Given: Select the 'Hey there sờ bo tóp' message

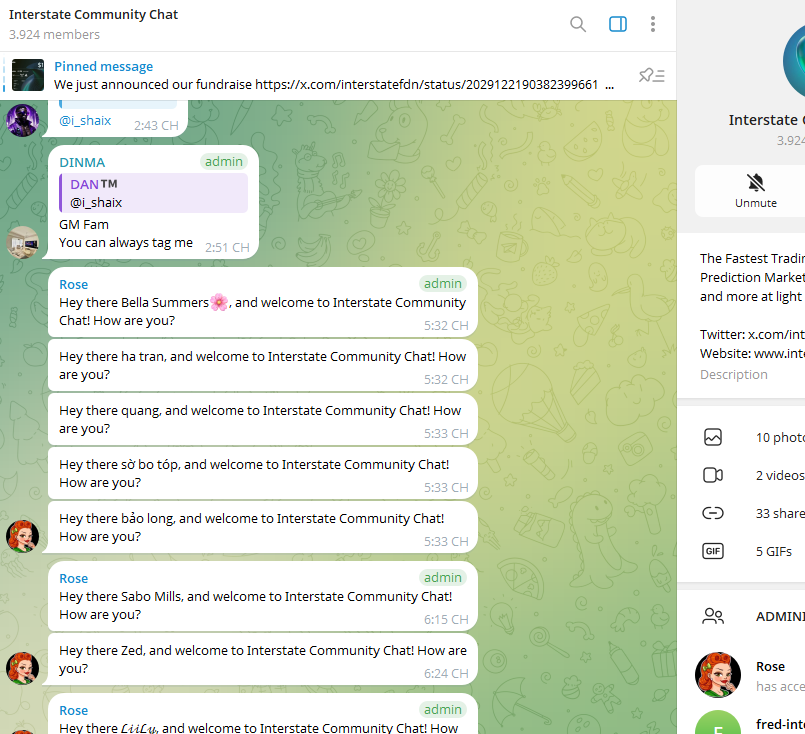Looking at the screenshot, I should [x=262, y=473].
